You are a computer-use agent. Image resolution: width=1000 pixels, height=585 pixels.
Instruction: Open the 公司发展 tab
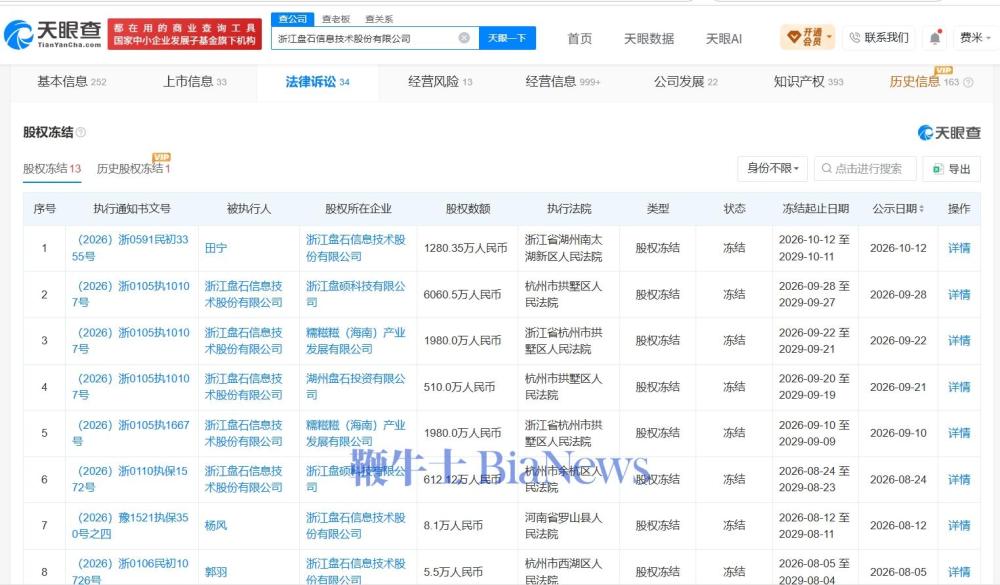click(686, 82)
